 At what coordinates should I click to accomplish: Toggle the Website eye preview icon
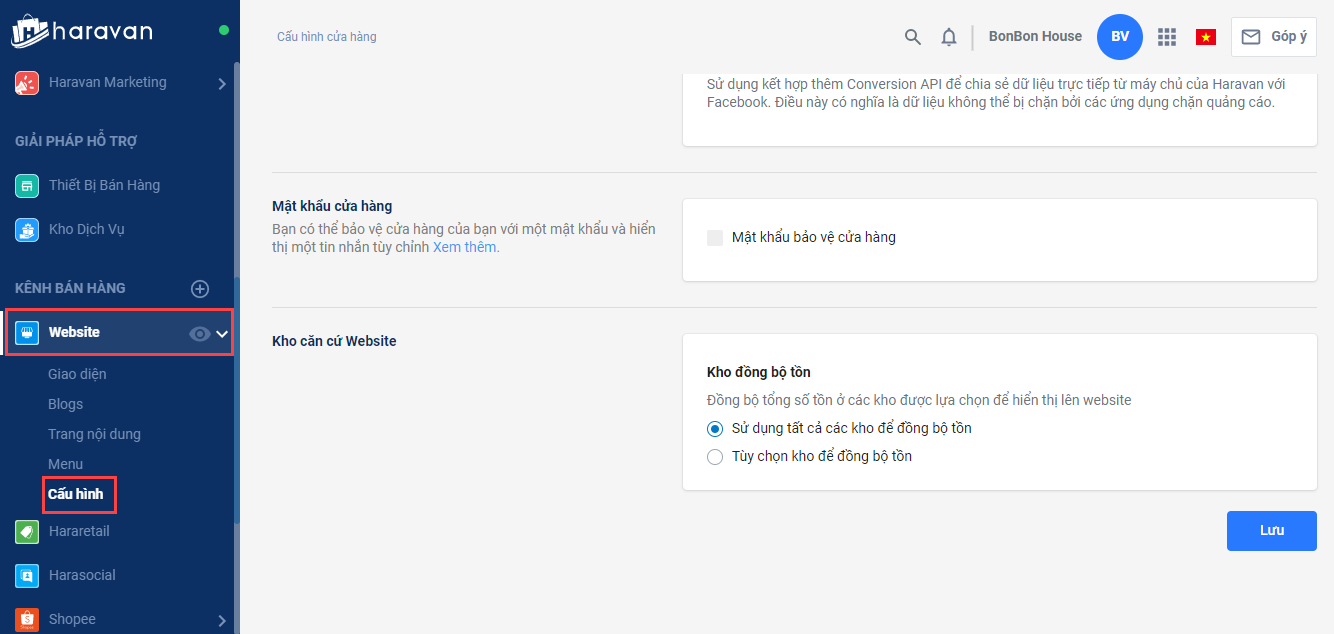coord(200,334)
